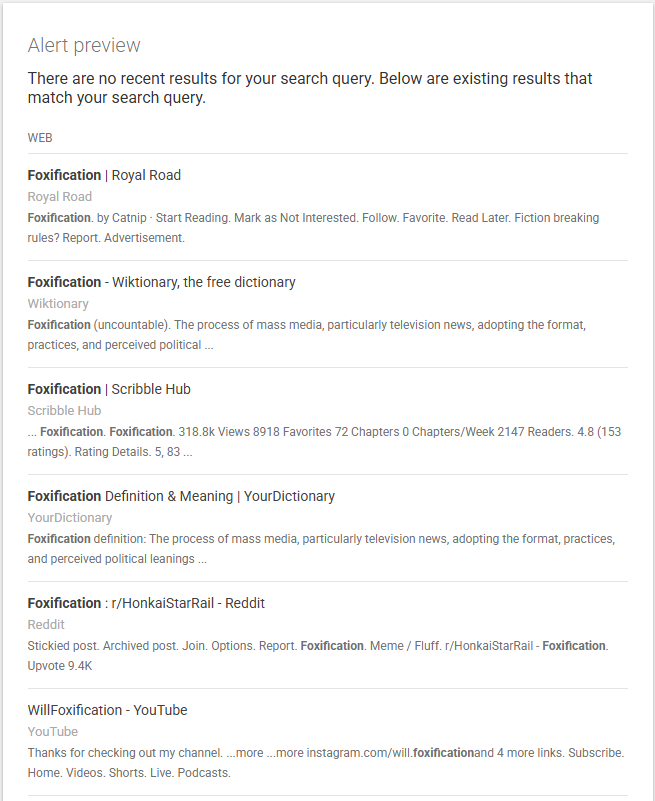This screenshot has height=801, width=655.
Task: Click the Royal Road source label
Action: pyautogui.click(x=59, y=197)
